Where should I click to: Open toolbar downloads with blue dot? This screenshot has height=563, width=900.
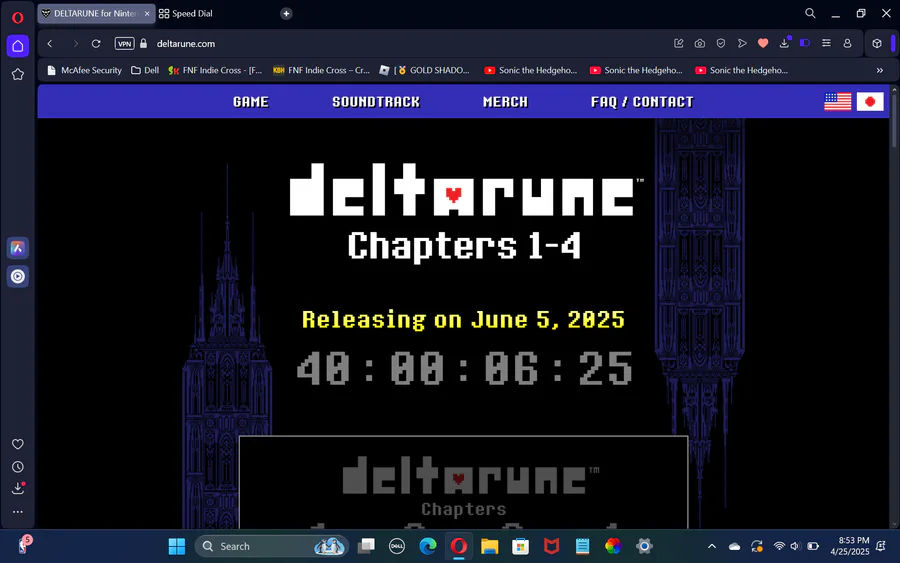pyautogui.click(x=785, y=43)
